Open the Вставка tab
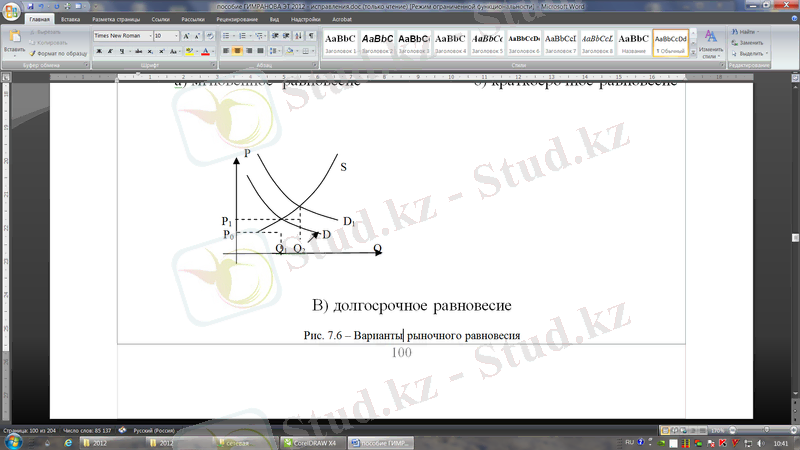 70,19
